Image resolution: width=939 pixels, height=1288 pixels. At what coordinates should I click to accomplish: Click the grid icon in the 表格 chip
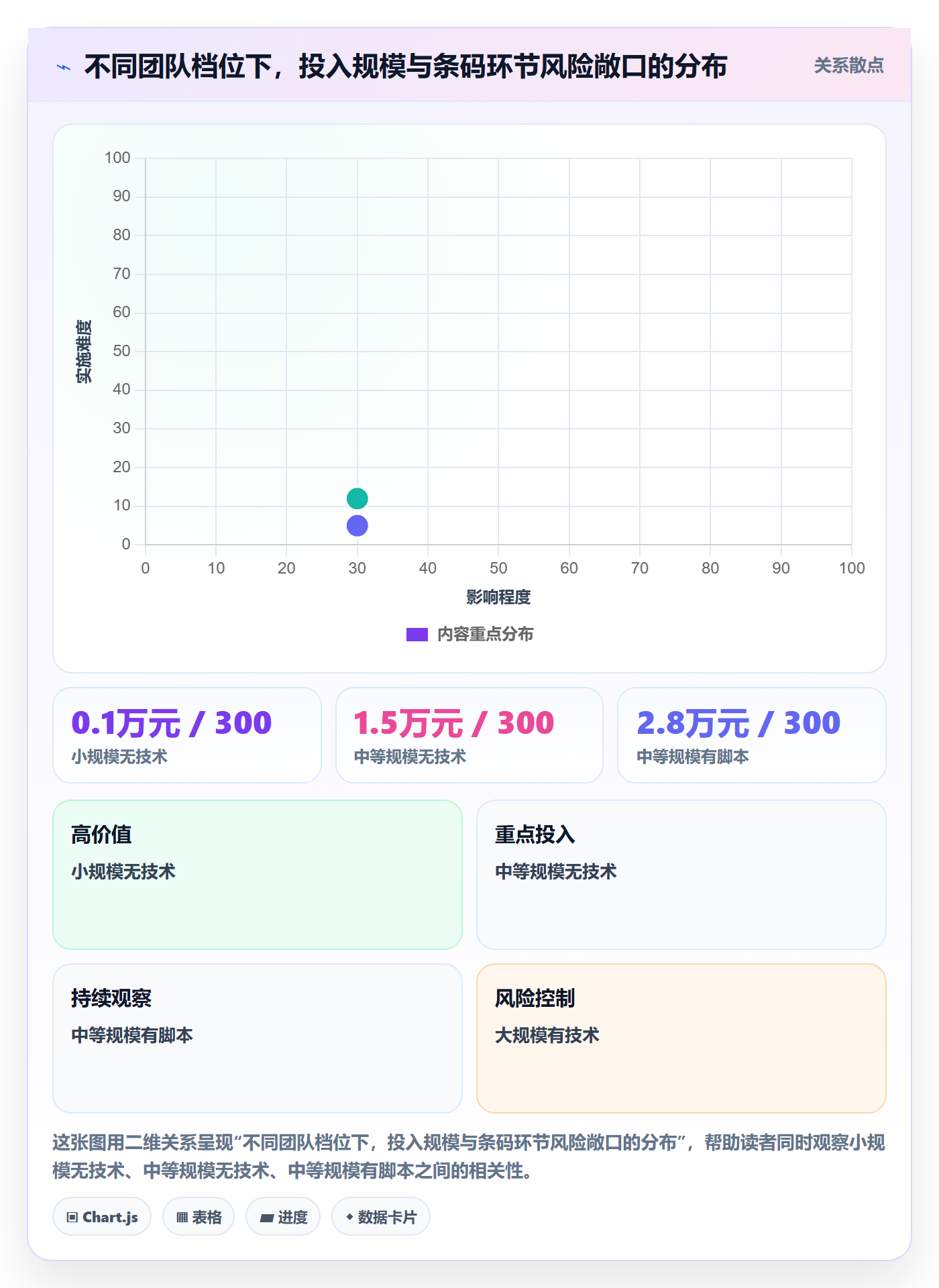(182, 1218)
